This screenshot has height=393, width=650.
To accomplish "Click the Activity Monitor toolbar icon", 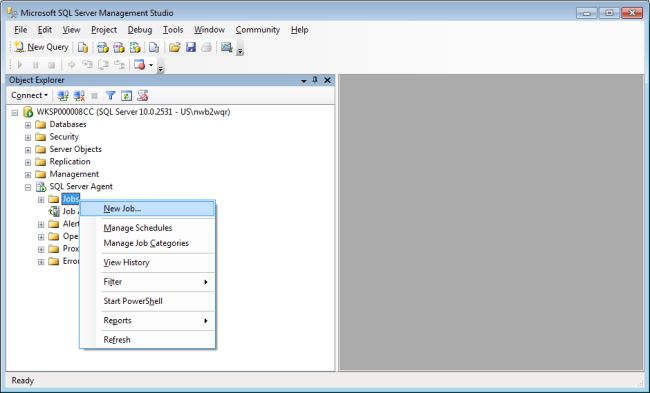I will (226, 48).
